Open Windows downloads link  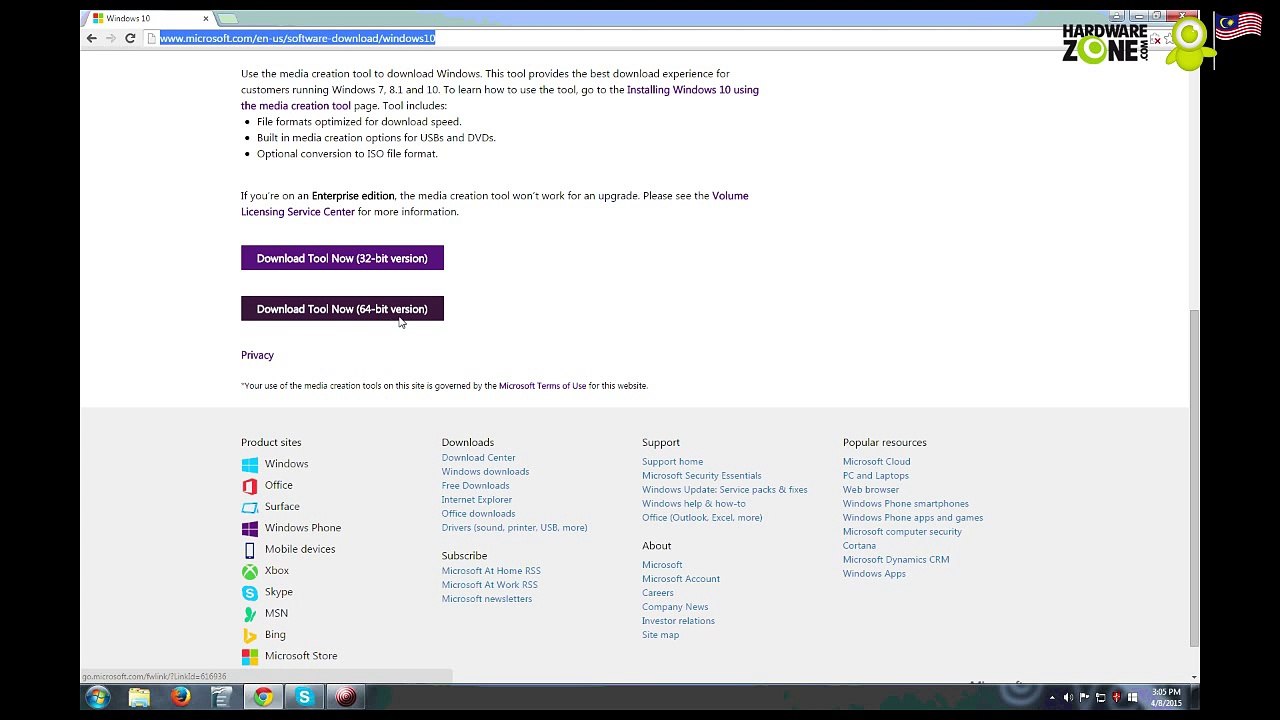486,472
